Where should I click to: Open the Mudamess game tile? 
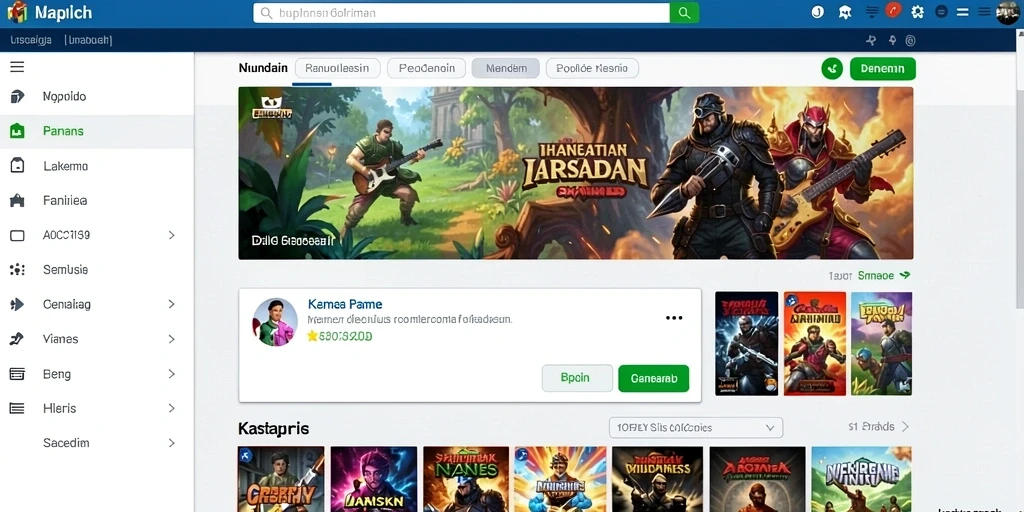pos(657,479)
